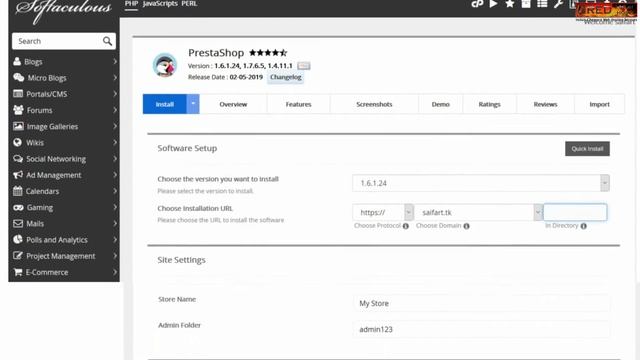
Task: Open top-rated scripts star icon
Action: point(510,4)
